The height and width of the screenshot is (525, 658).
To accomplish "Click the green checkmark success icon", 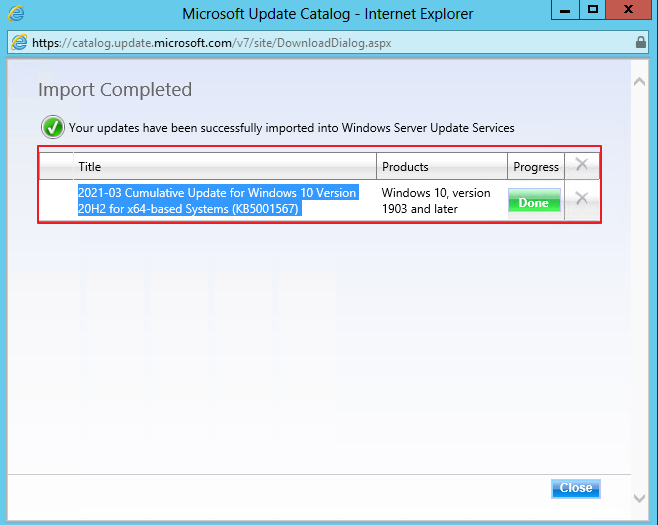I will point(53,127).
